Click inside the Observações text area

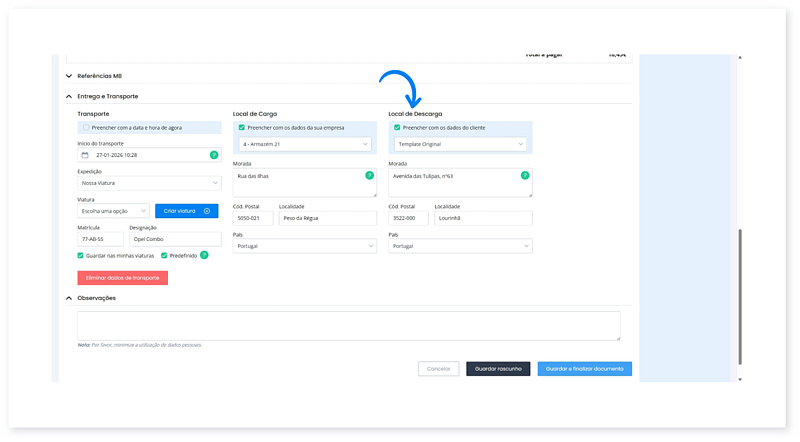click(x=348, y=326)
